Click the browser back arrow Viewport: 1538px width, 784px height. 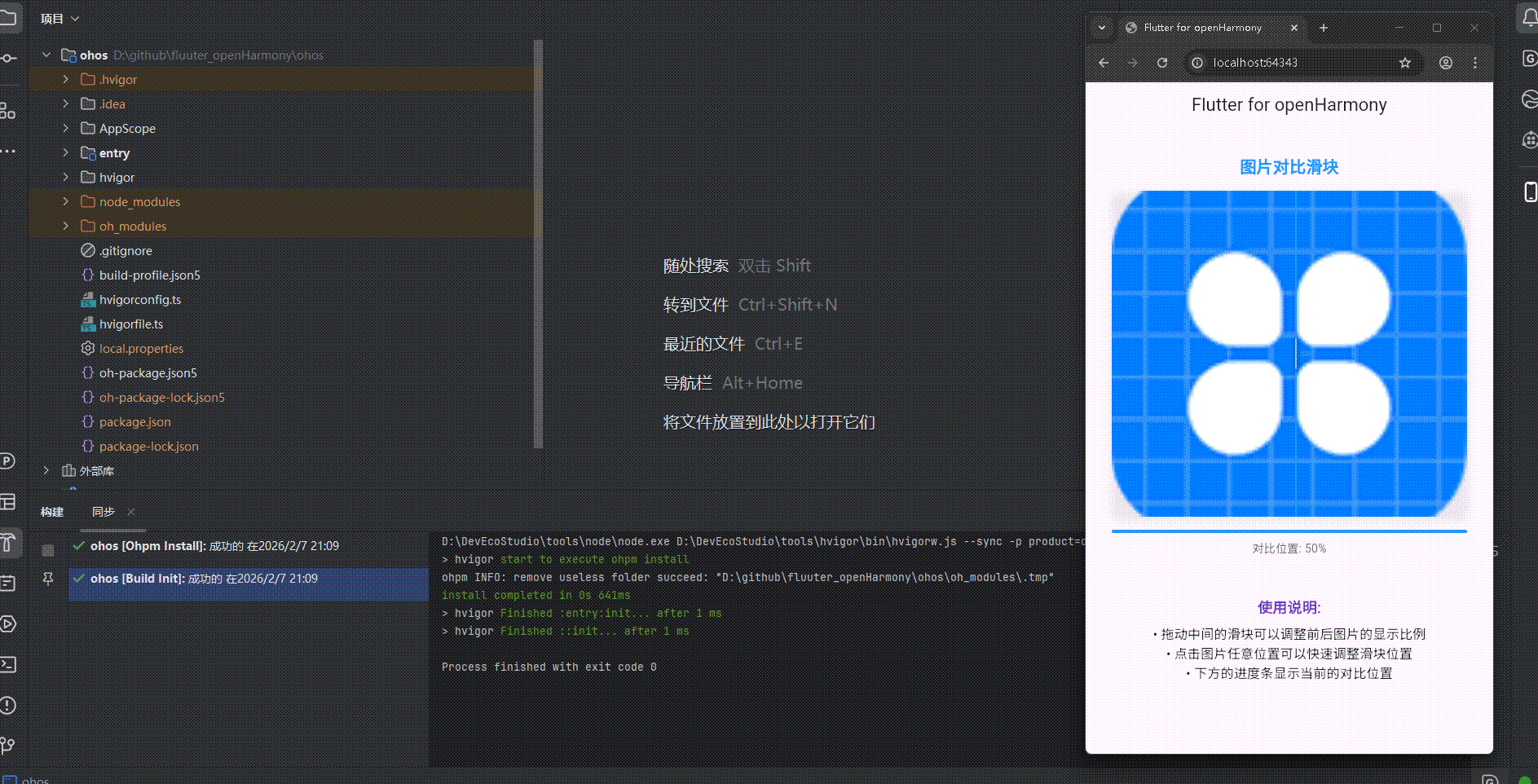point(1104,63)
